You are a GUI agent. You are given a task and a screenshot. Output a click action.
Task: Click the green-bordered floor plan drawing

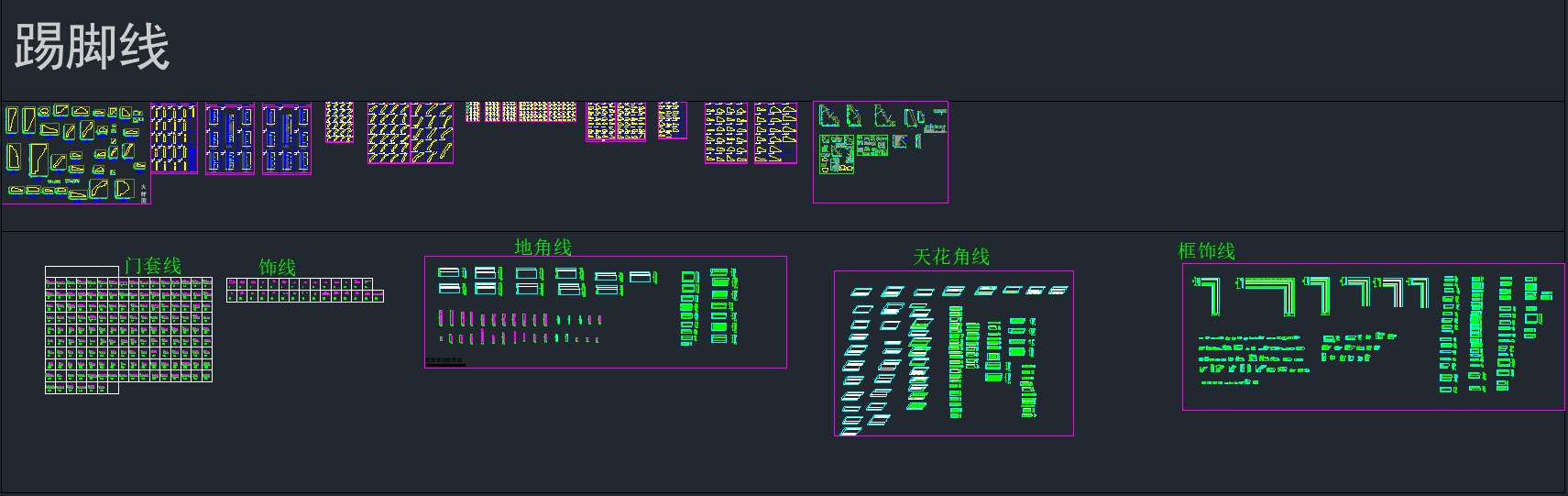(x=837, y=154)
